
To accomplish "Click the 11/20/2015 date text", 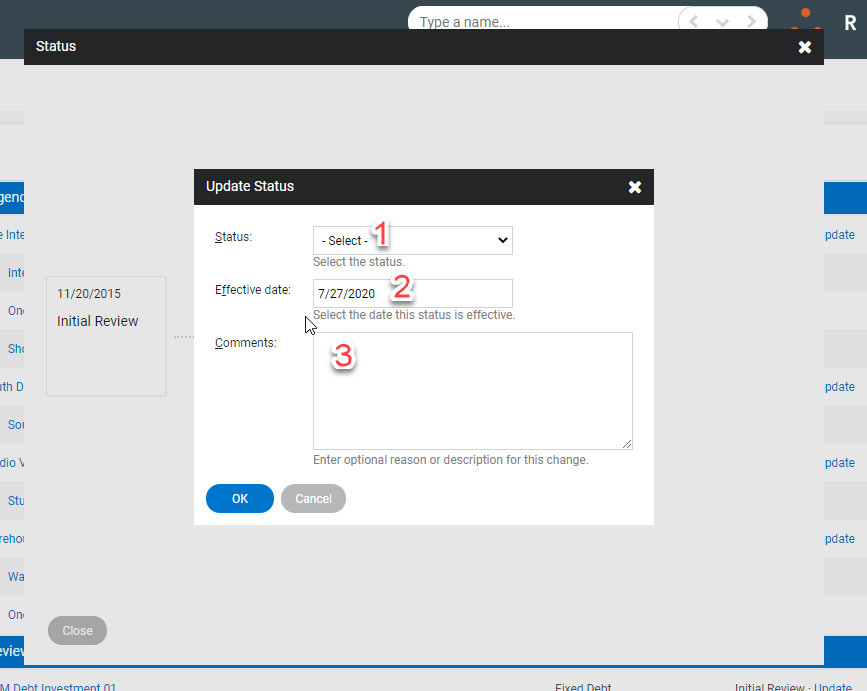I will 89,294.
